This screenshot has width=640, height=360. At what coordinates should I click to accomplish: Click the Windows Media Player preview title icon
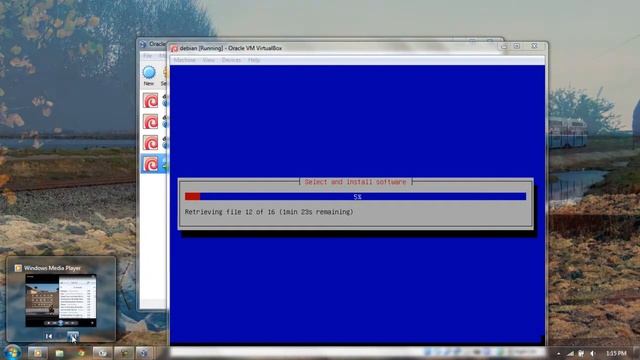click(18, 268)
